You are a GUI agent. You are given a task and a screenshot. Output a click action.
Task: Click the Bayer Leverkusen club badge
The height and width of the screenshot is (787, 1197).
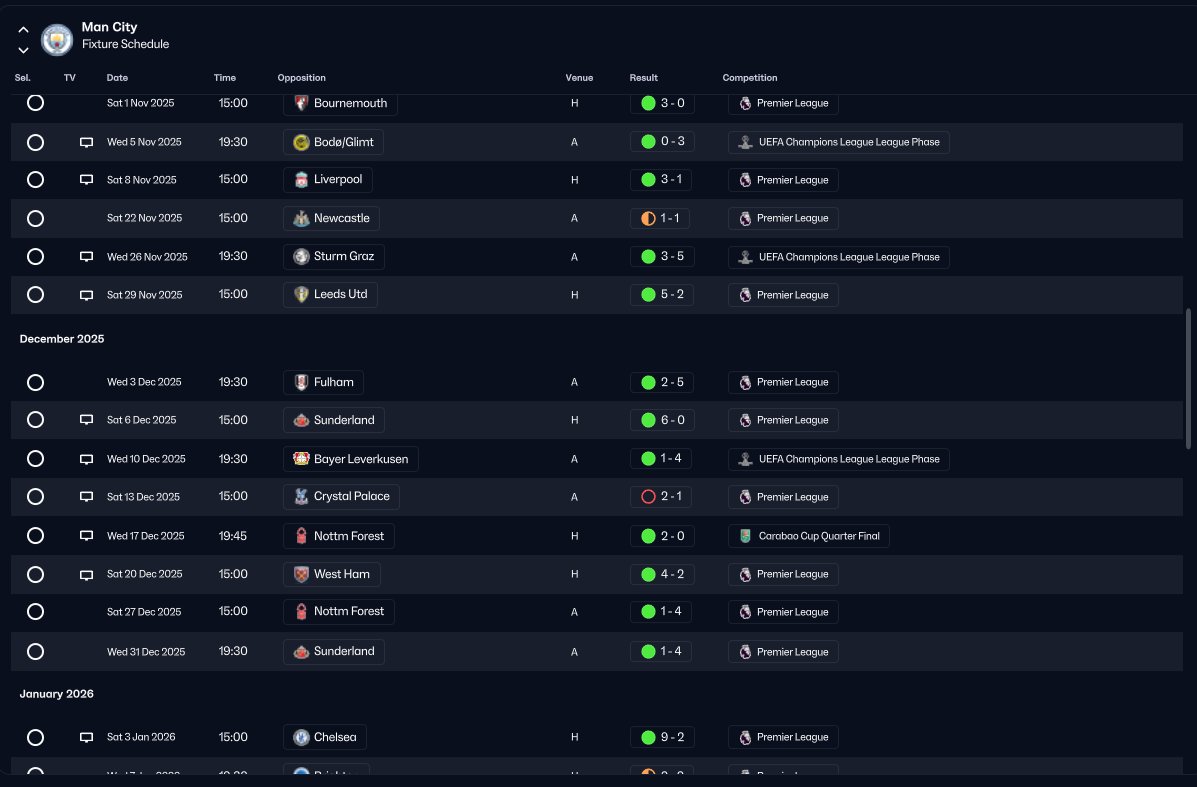click(301, 459)
